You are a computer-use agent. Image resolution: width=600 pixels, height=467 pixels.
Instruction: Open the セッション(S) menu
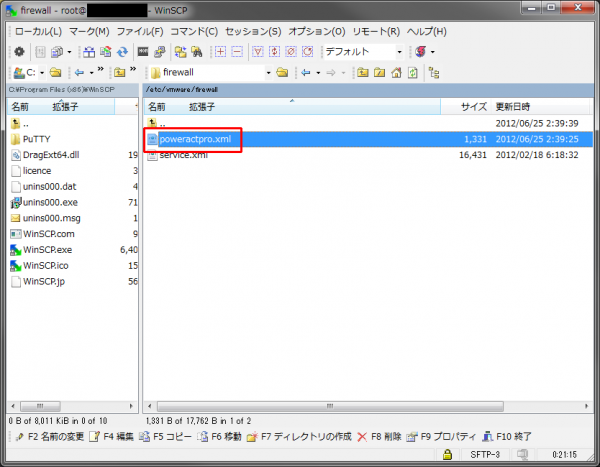253,31
